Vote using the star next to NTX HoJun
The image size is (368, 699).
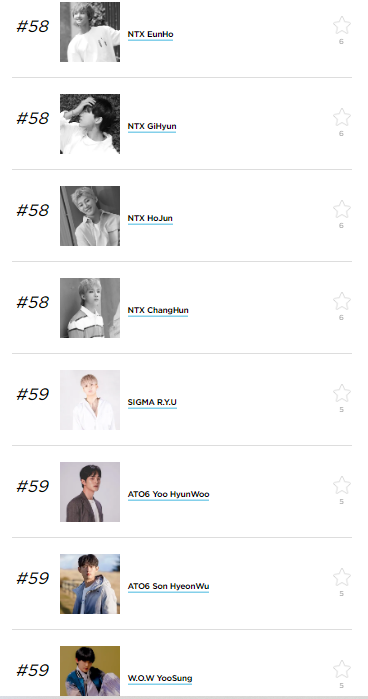342,209
